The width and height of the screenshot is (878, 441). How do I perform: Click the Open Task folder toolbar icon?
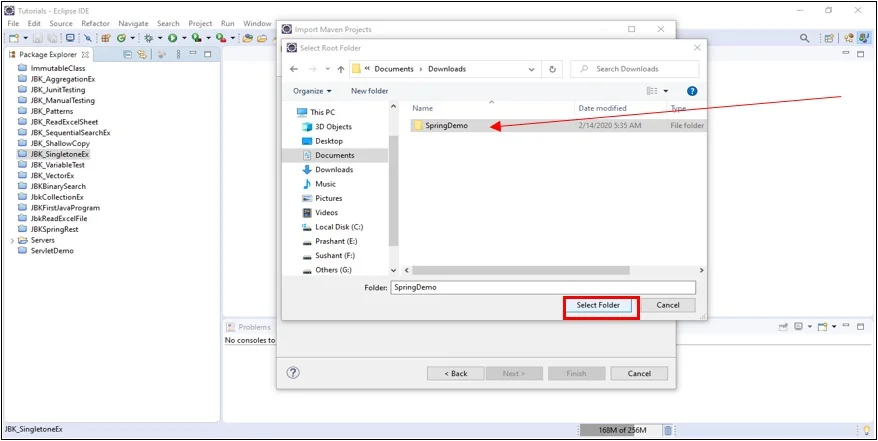pyautogui.click(x=261, y=38)
